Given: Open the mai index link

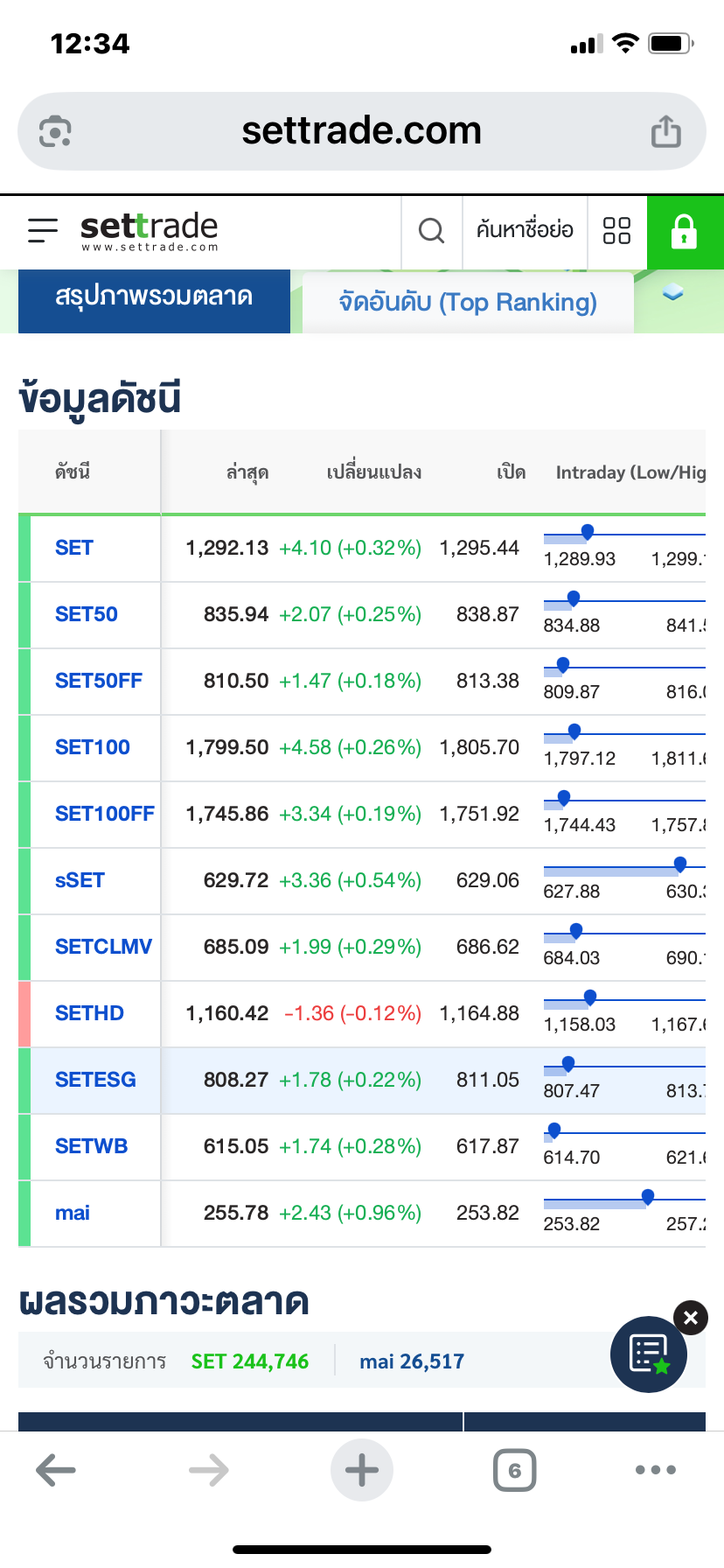Looking at the screenshot, I should [73, 1213].
